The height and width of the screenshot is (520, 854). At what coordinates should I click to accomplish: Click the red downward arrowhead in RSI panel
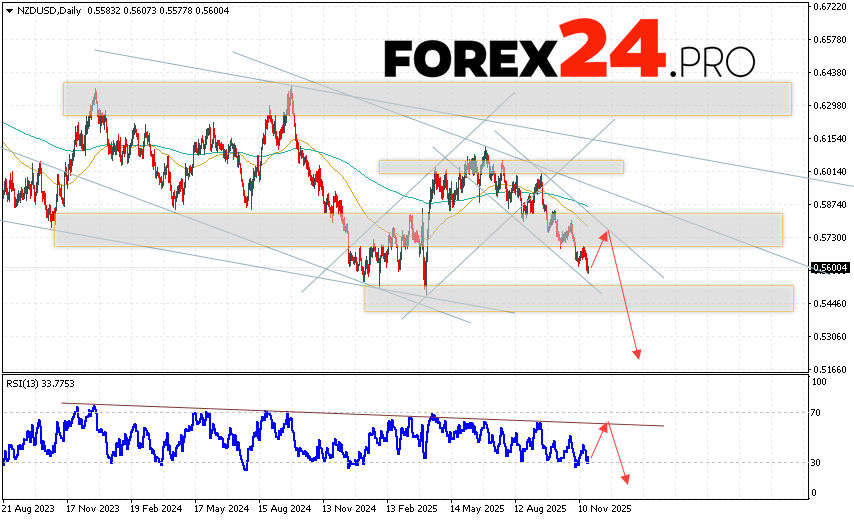click(625, 479)
